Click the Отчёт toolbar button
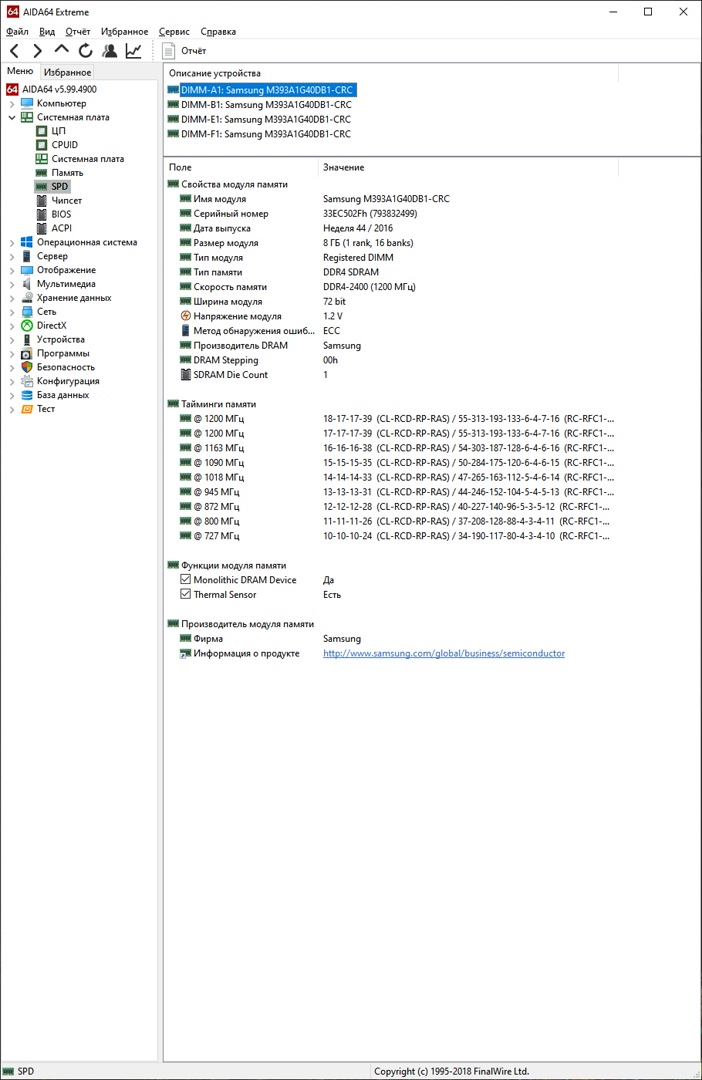The width and height of the screenshot is (702, 1080). pos(184,50)
